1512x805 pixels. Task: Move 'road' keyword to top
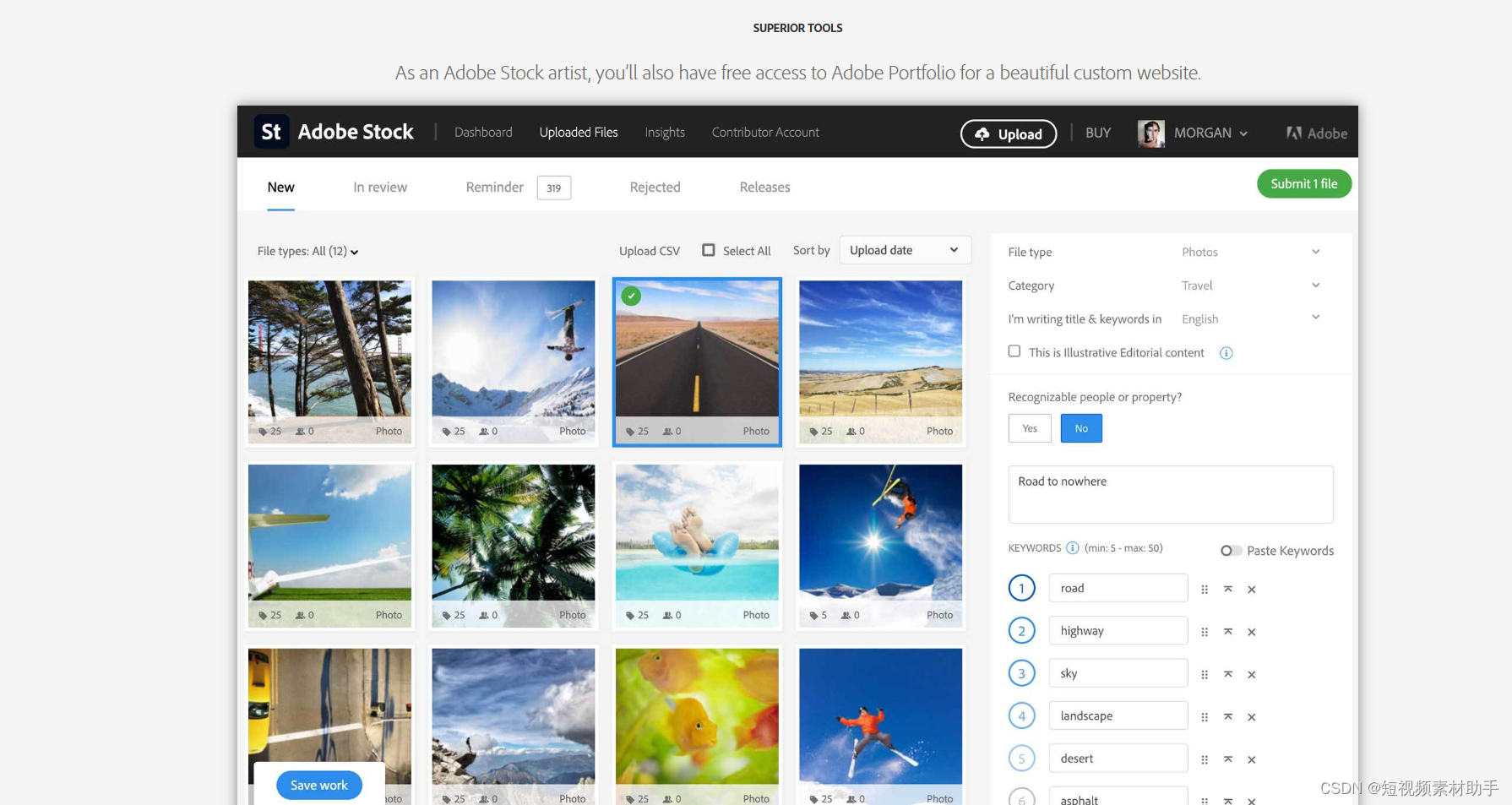pyautogui.click(x=1228, y=589)
